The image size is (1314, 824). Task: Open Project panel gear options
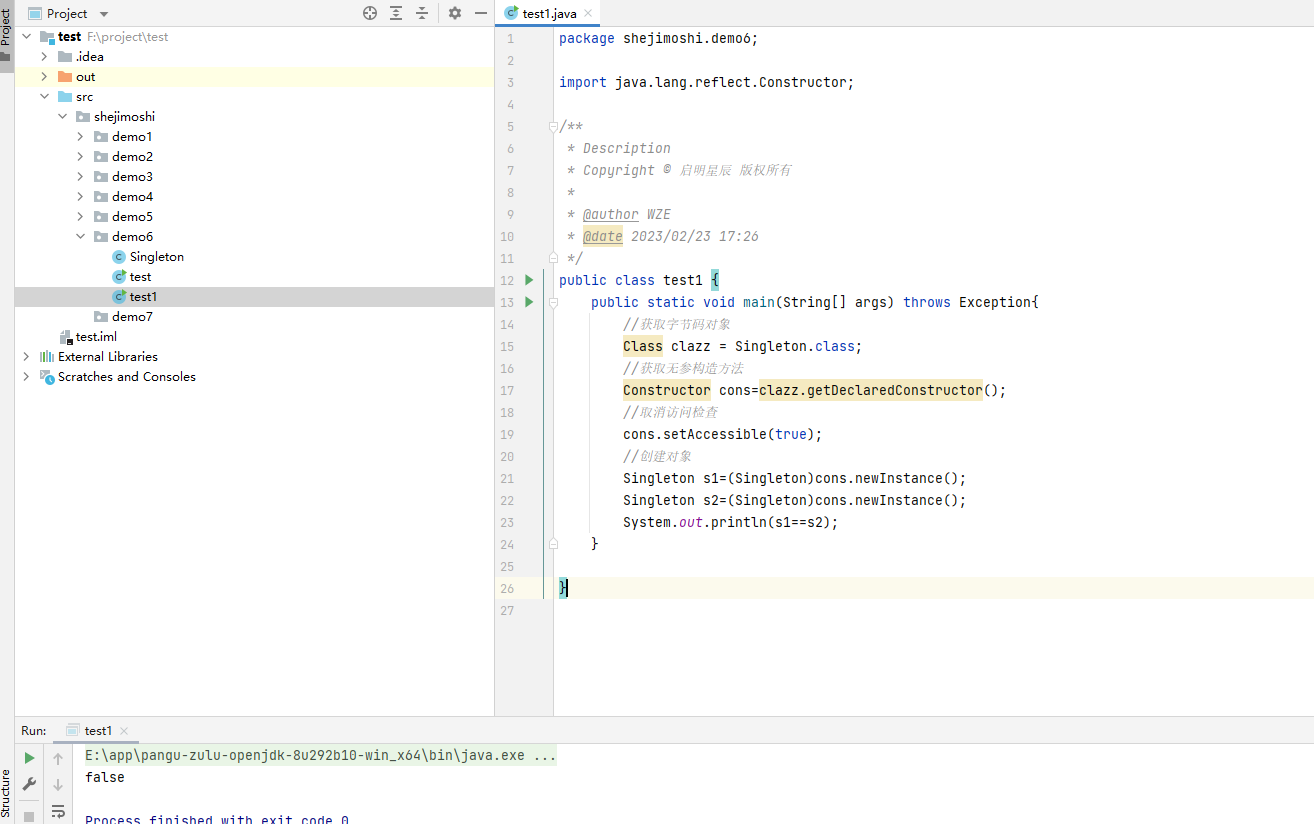click(455, 13)
